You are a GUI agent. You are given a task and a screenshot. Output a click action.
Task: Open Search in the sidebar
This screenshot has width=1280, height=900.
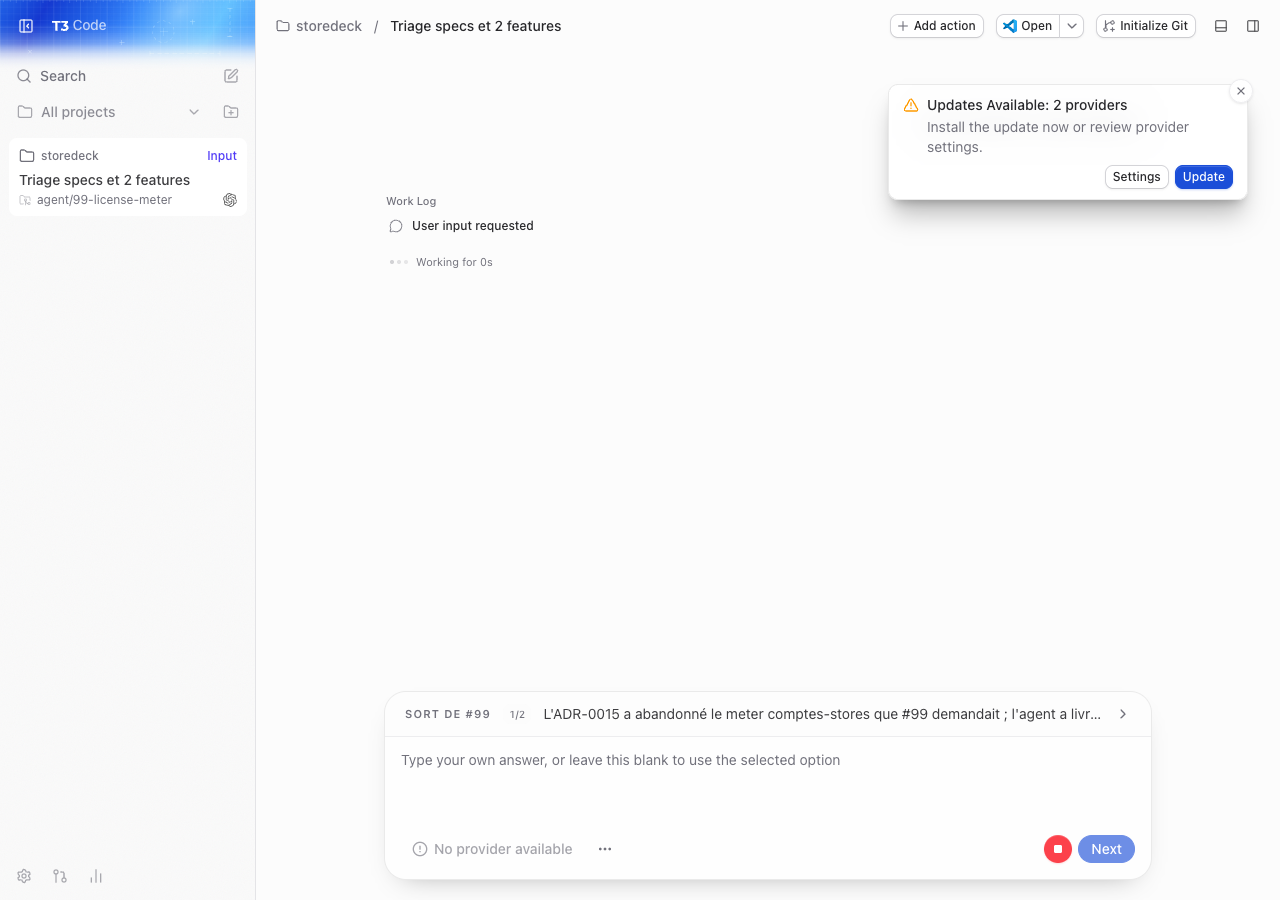click(x=63, y=76)
